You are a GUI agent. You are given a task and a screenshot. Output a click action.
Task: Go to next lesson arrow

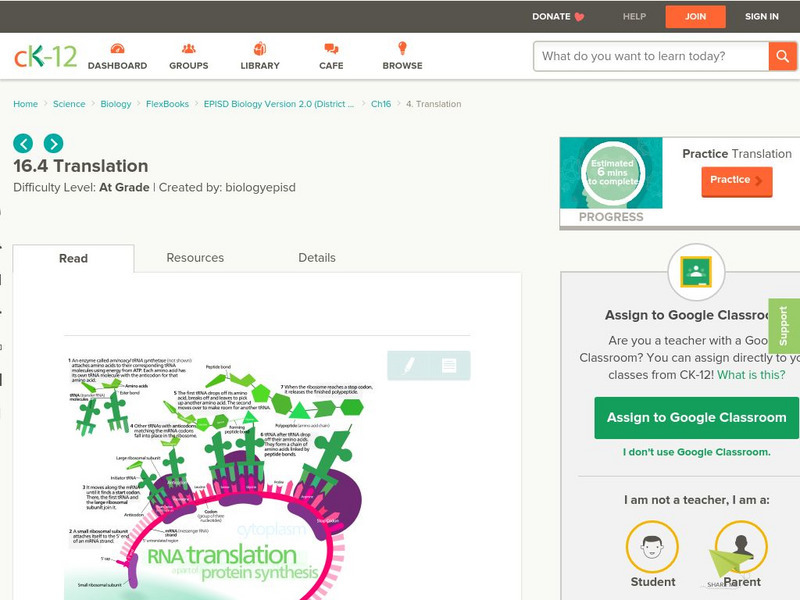[54, 143]
